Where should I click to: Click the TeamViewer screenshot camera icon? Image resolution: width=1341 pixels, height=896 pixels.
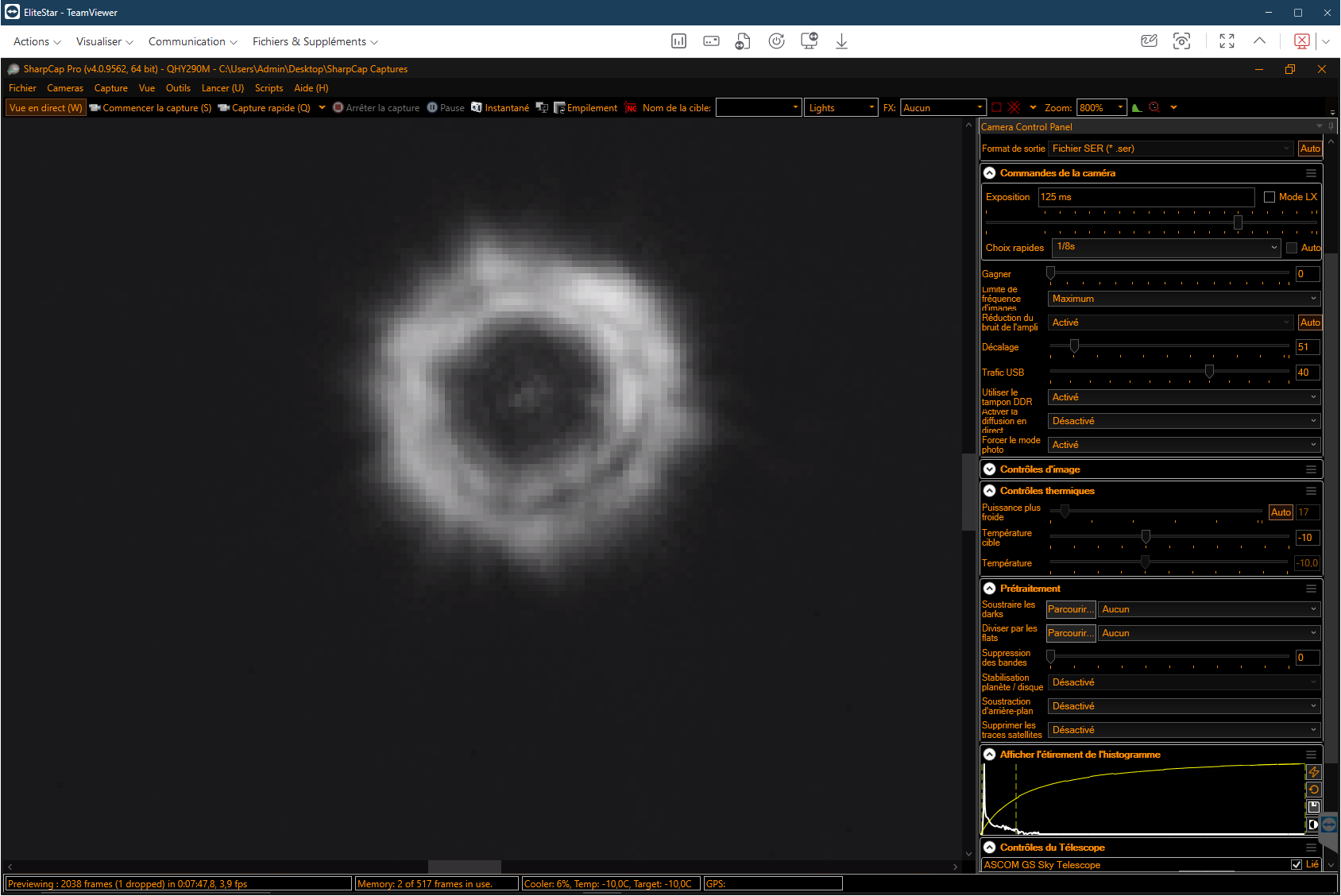(x=1181, y=41)
